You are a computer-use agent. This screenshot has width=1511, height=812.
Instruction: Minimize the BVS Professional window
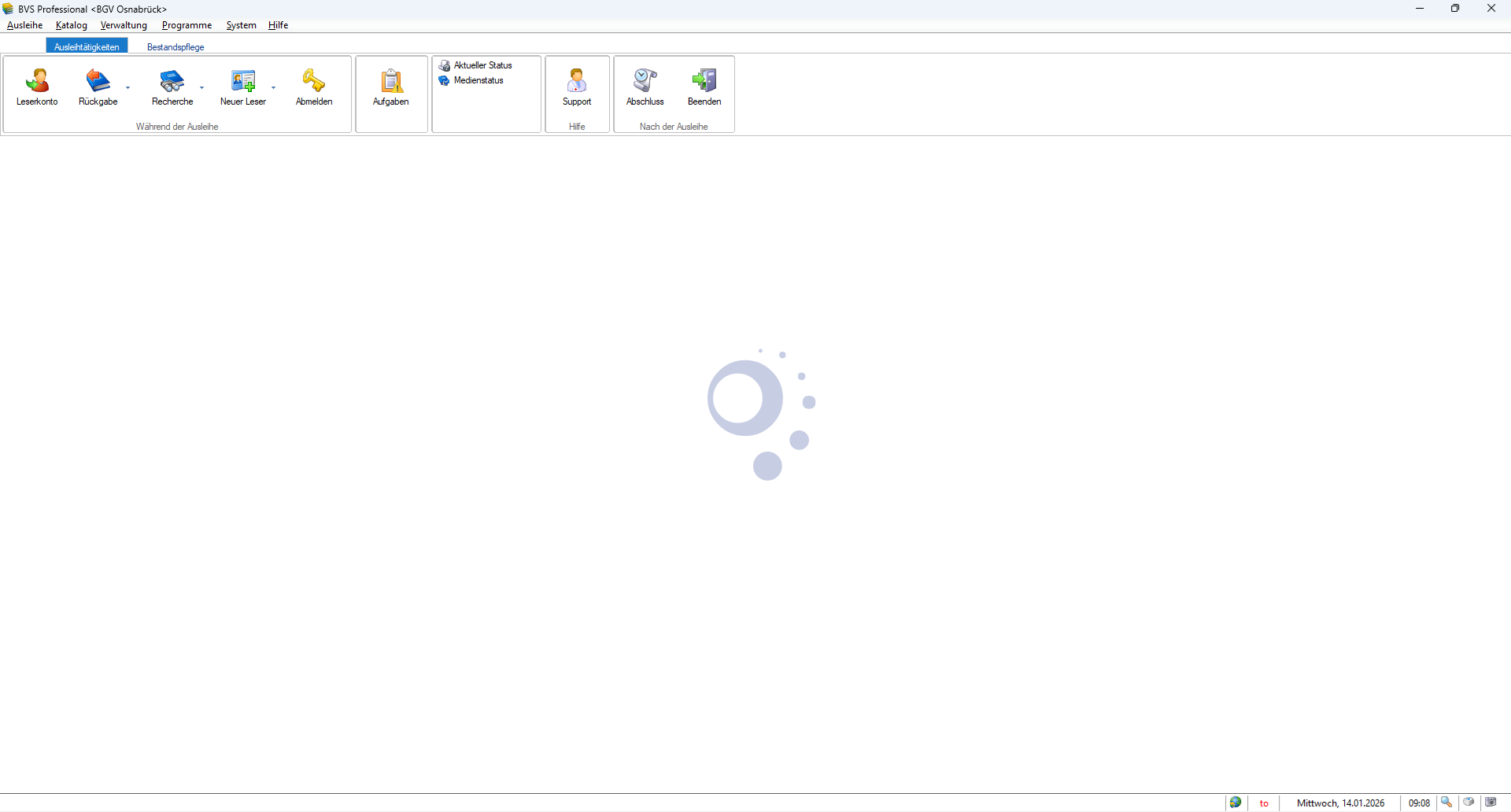coord(1420,9)
